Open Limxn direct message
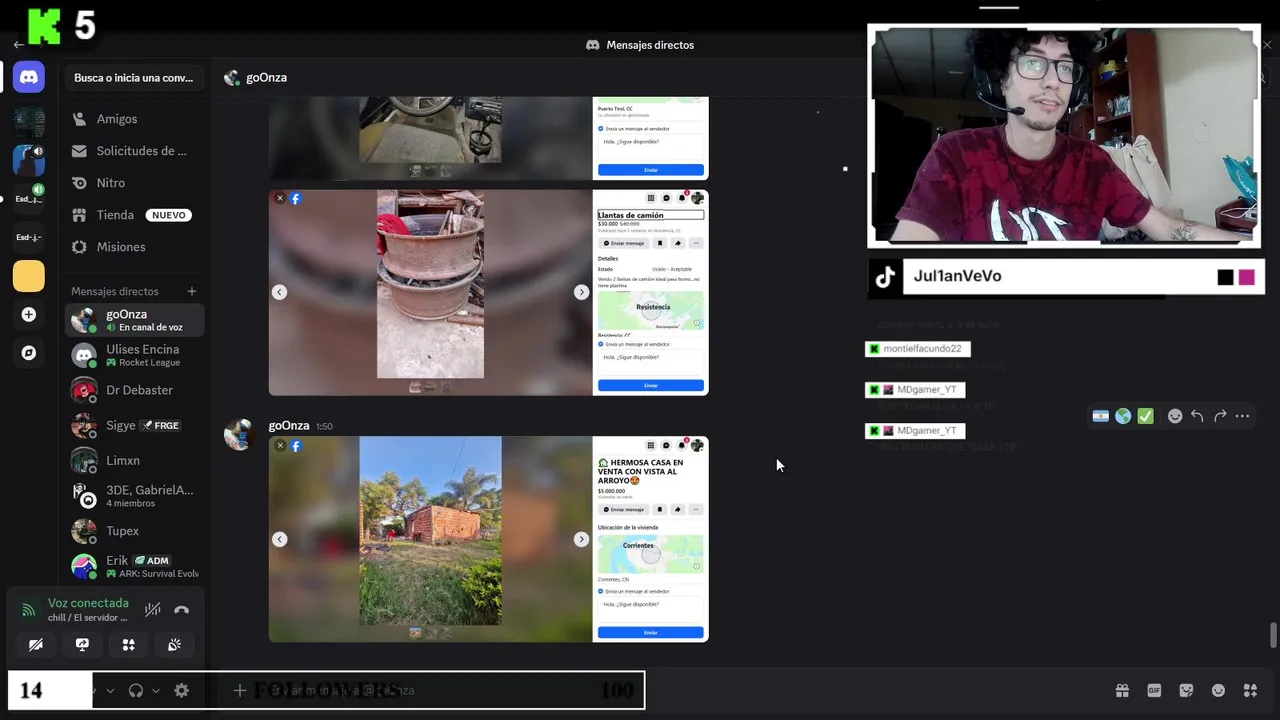1280x720 pixels. [x=134, y=460]
